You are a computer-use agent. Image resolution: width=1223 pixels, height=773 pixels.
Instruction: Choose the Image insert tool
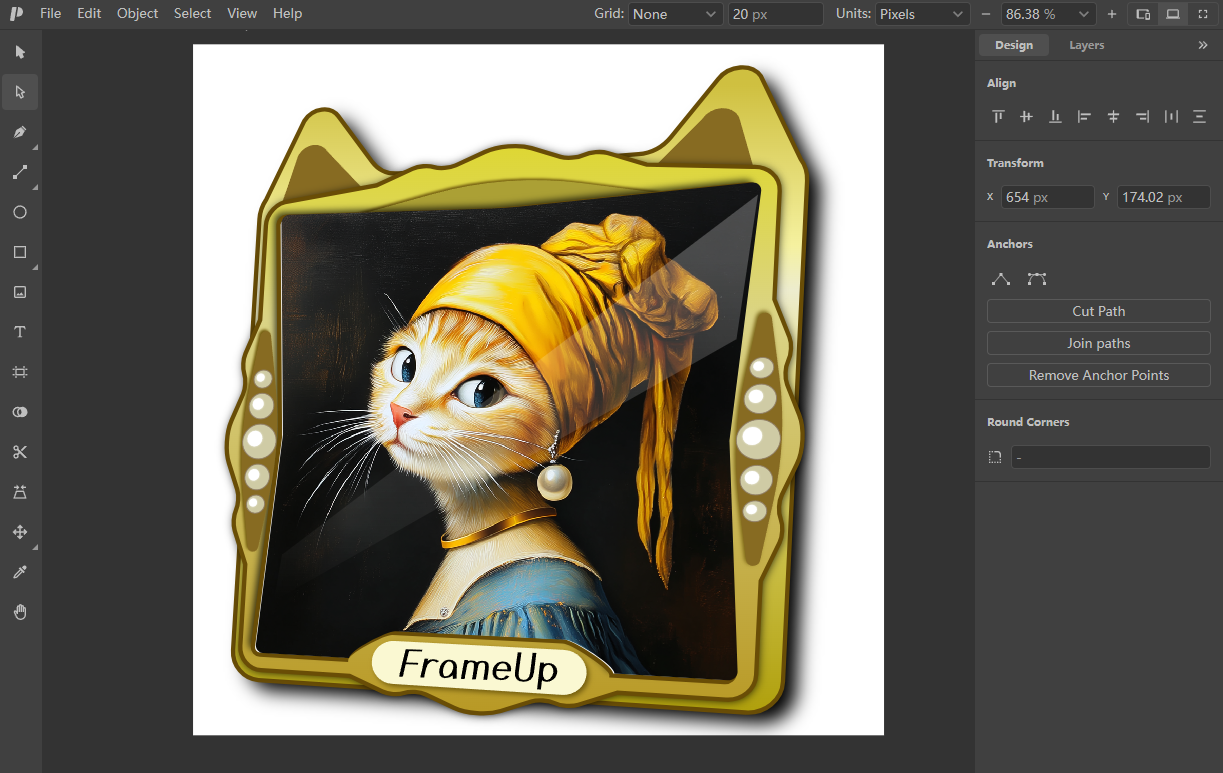tap(20, 292)
